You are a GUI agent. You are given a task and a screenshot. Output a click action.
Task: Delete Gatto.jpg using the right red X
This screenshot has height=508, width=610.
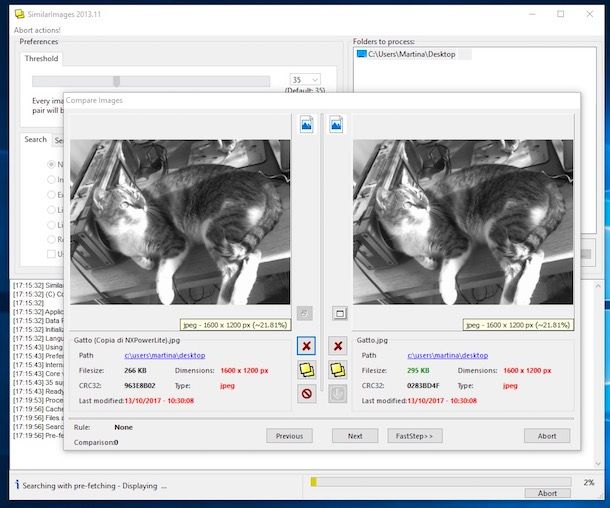tap(338, 346)
